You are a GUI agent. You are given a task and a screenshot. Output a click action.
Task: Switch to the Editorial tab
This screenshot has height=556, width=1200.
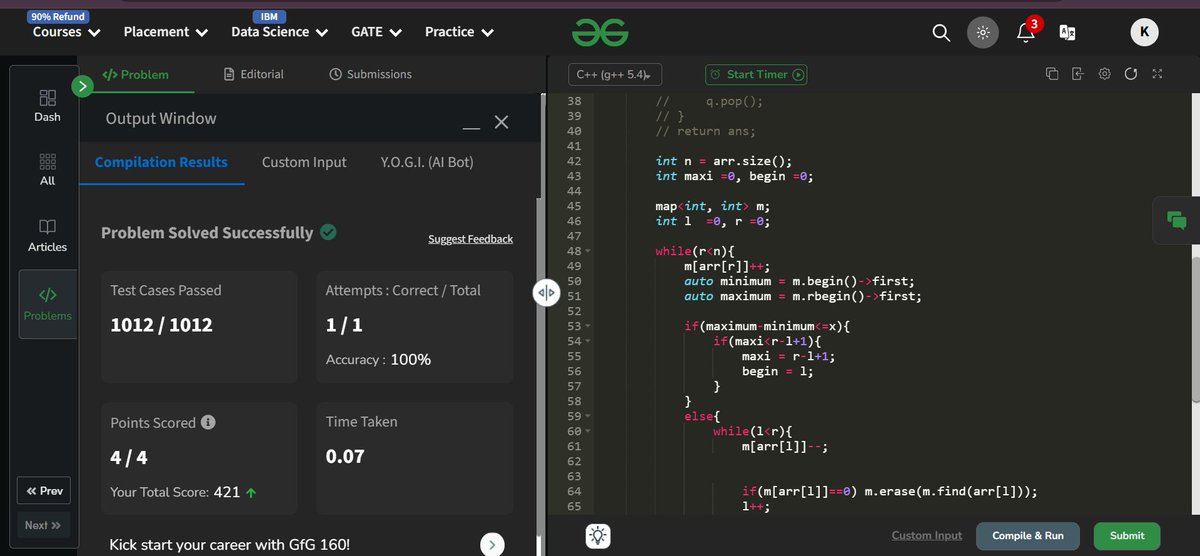tap(254, 74)
